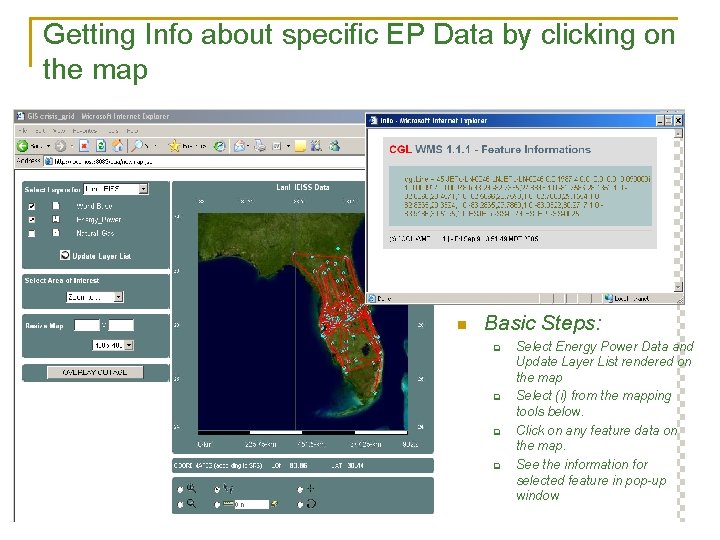
Task: Click the feature info (i) pointer tool icon
Action: 228,489
